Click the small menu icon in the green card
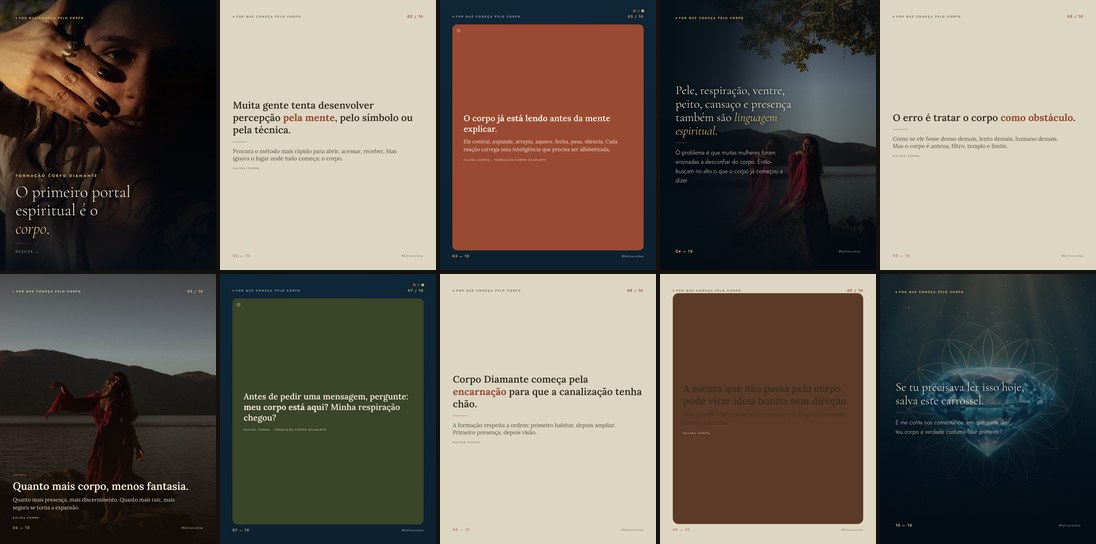The width and height of the screenshot is (1096, 544). (238, 305)
